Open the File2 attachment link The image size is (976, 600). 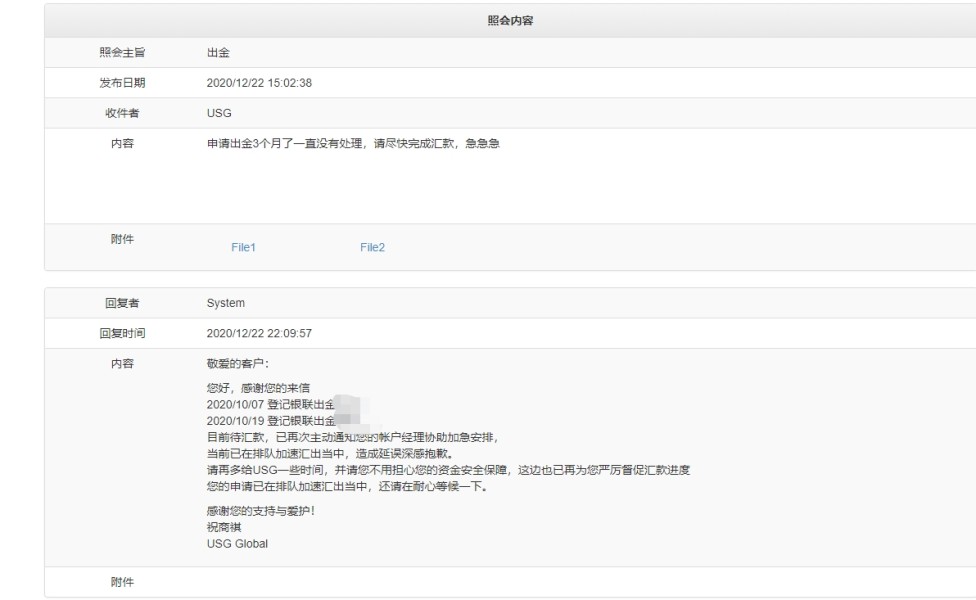pos(372,248)
